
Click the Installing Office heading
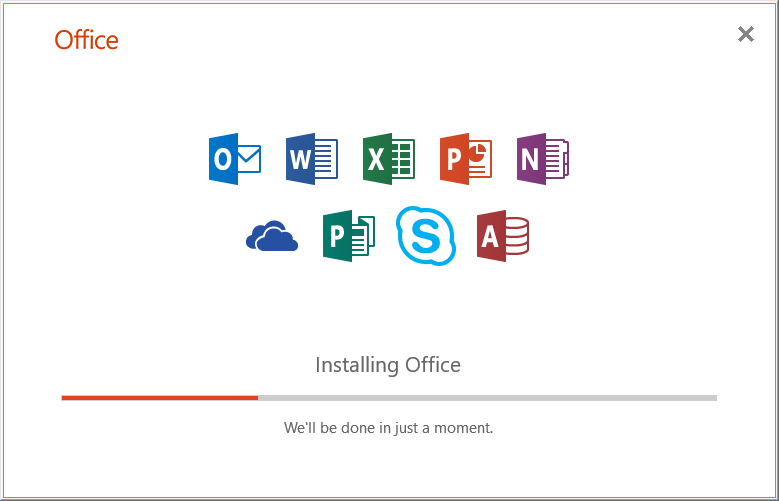[388, 365]
